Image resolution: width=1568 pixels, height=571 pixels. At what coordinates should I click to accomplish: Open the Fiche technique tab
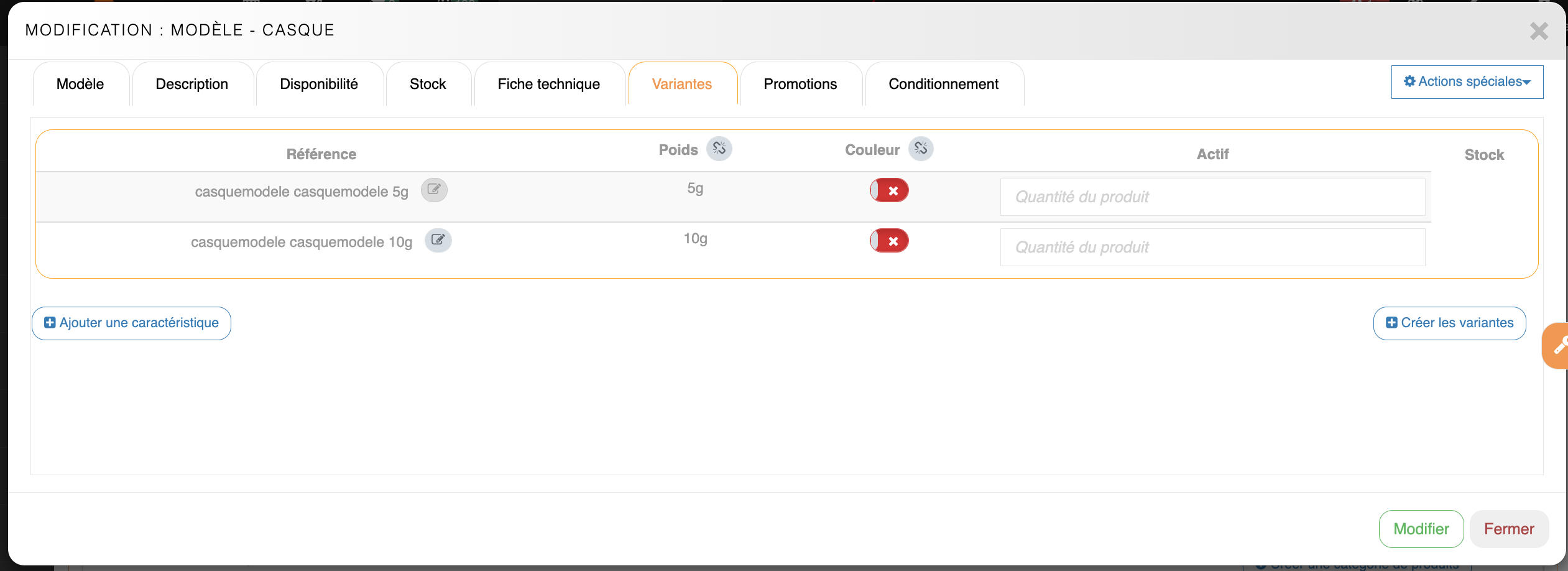coord(548,84)
